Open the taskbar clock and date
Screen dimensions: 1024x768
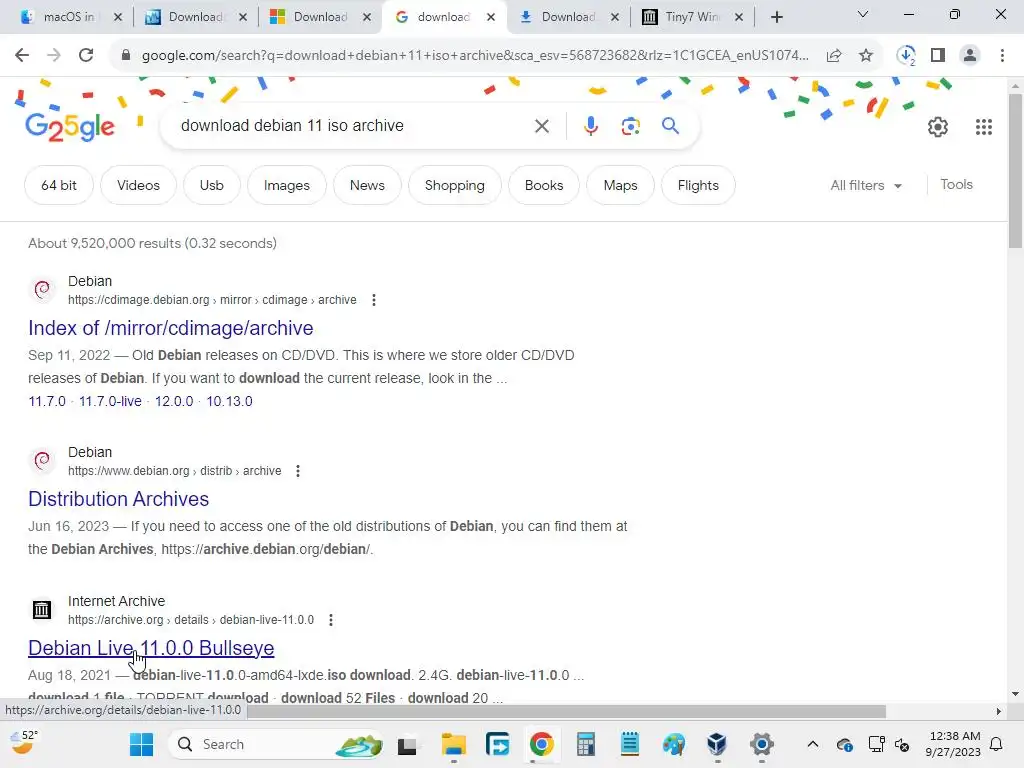(x=953, y=744)
